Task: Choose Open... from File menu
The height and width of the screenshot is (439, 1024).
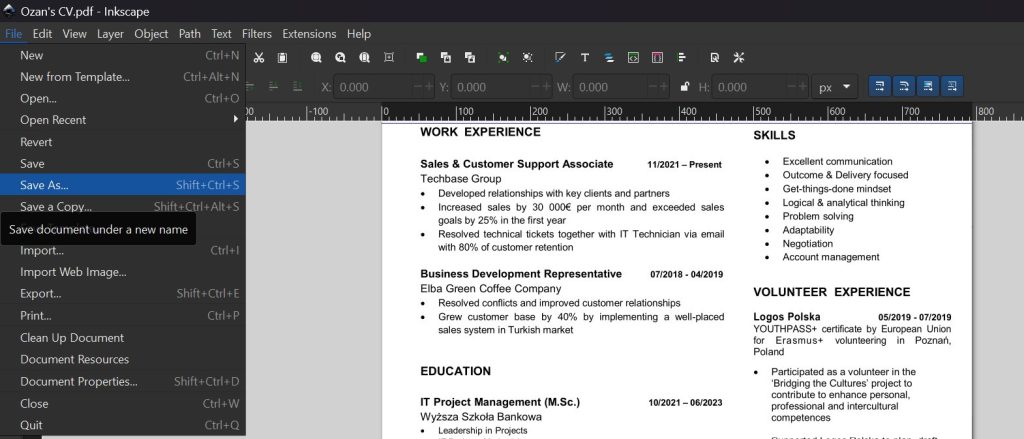Action: 123,99
